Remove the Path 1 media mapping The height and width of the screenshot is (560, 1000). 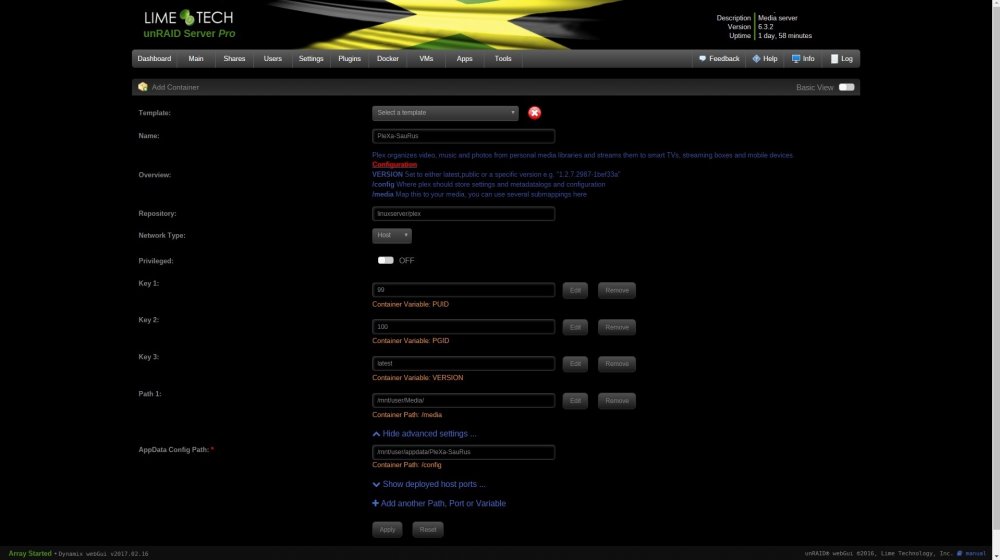pyautogui.click(x=617, y=401)
